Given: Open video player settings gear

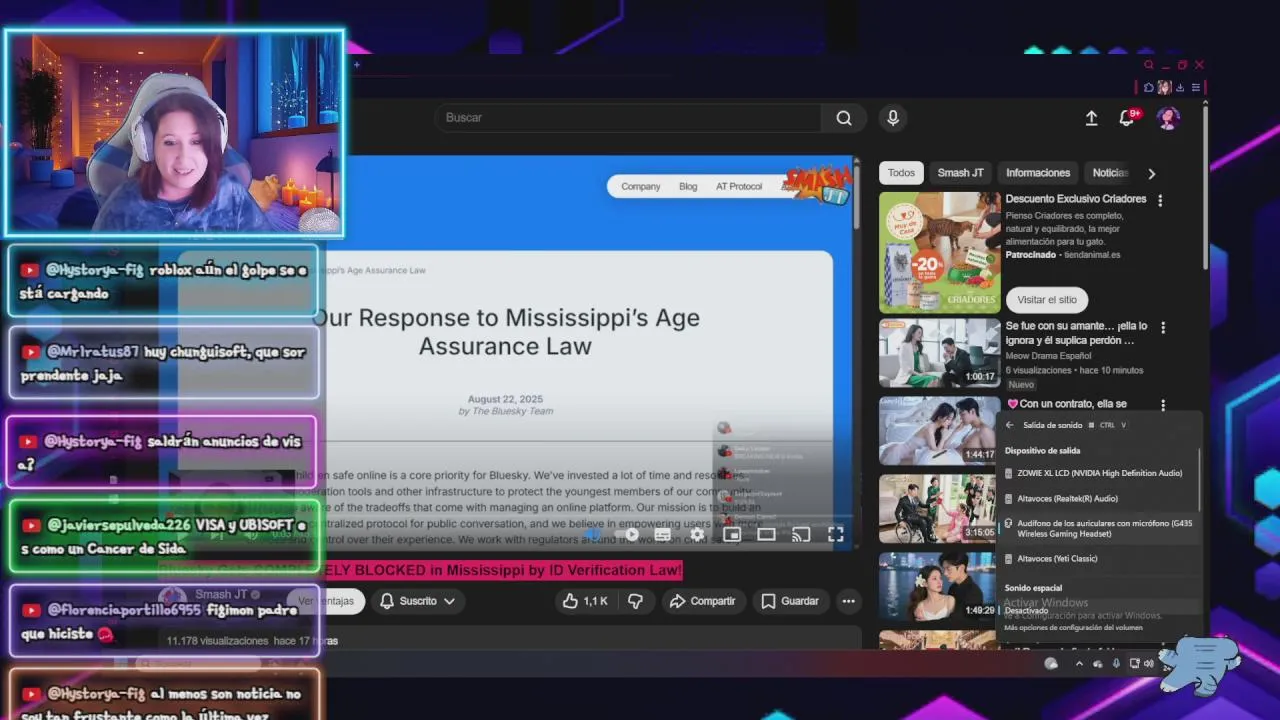Looking at the screenshot, I should 697,534.
